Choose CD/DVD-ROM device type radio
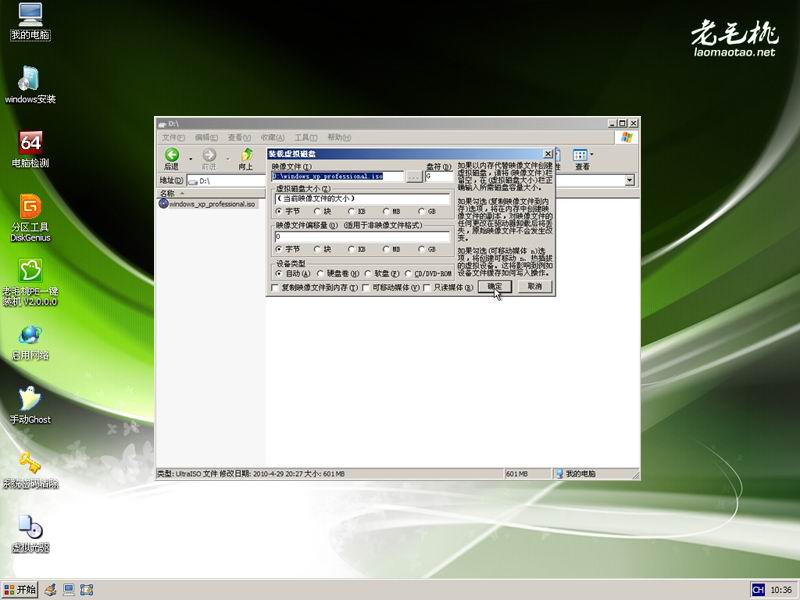800x600 pixels. (x=408, y=274)
